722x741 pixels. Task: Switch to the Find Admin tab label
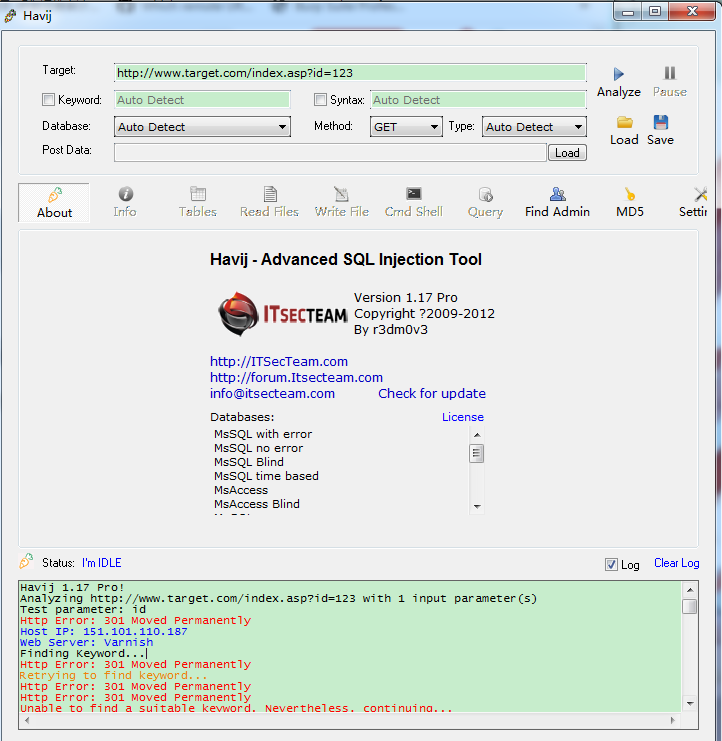click(557, 212)
